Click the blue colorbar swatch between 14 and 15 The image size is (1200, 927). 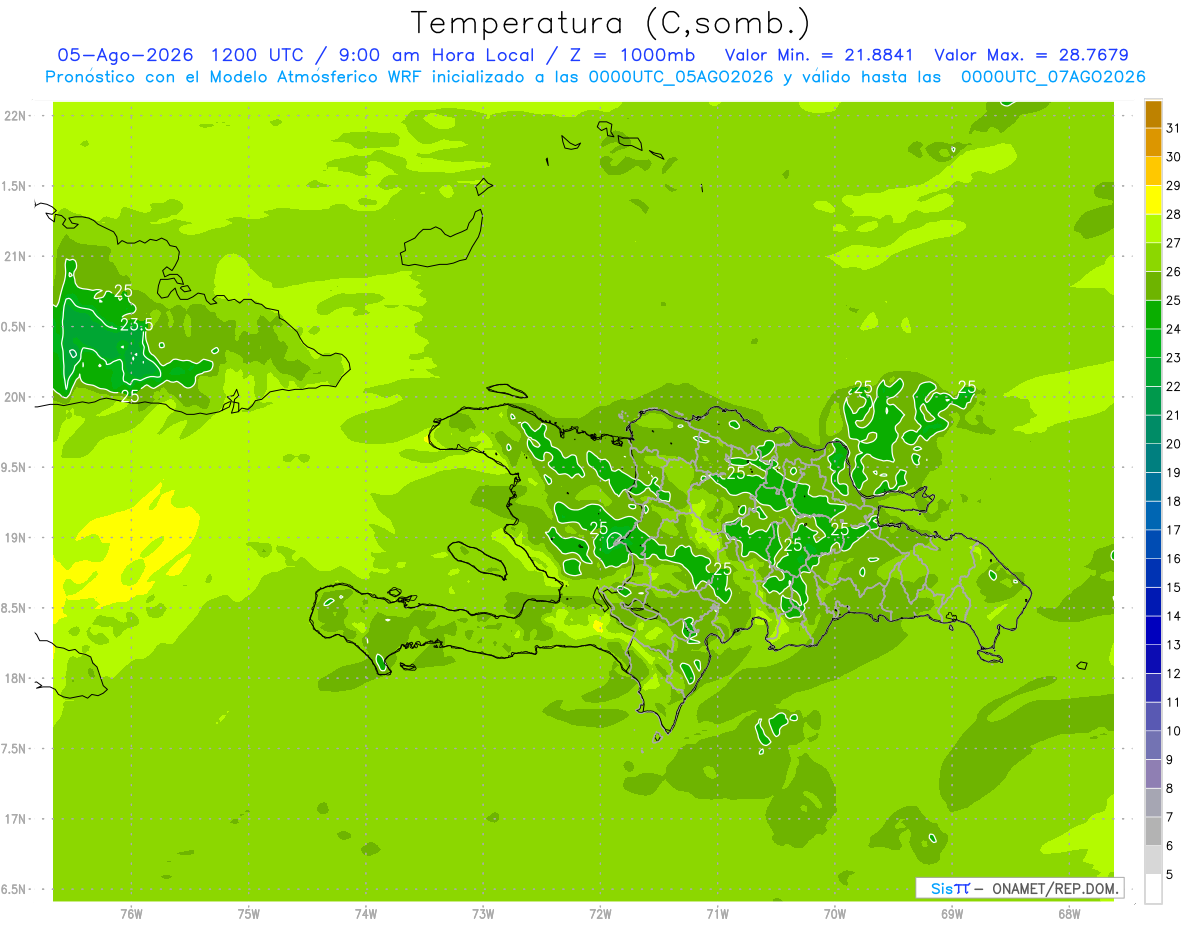tap(1153, 602)
